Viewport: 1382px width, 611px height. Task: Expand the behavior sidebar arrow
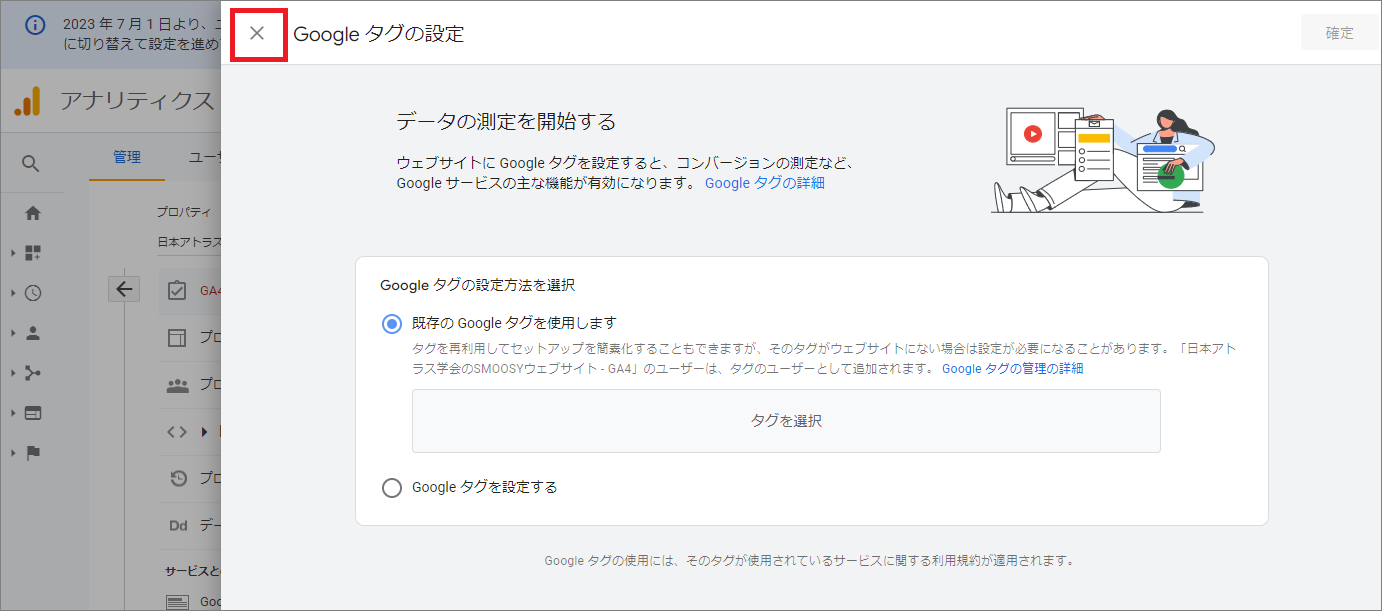[x=13, y=413]
